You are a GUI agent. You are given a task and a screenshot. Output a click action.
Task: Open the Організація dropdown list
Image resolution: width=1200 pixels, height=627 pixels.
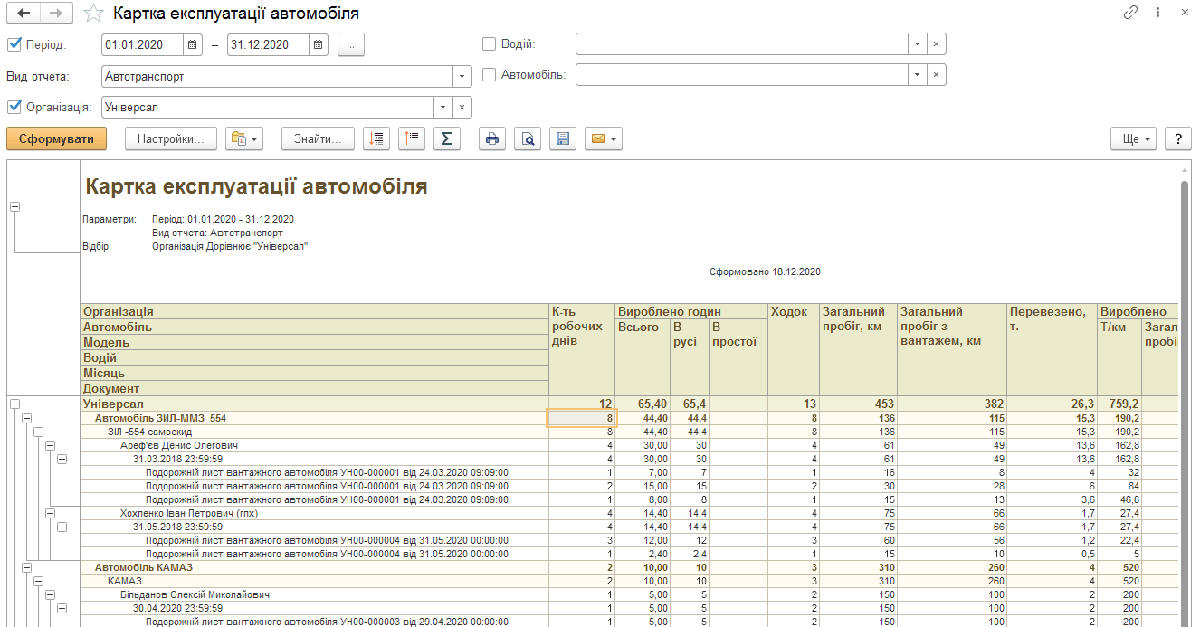click(x=443, y=107)
